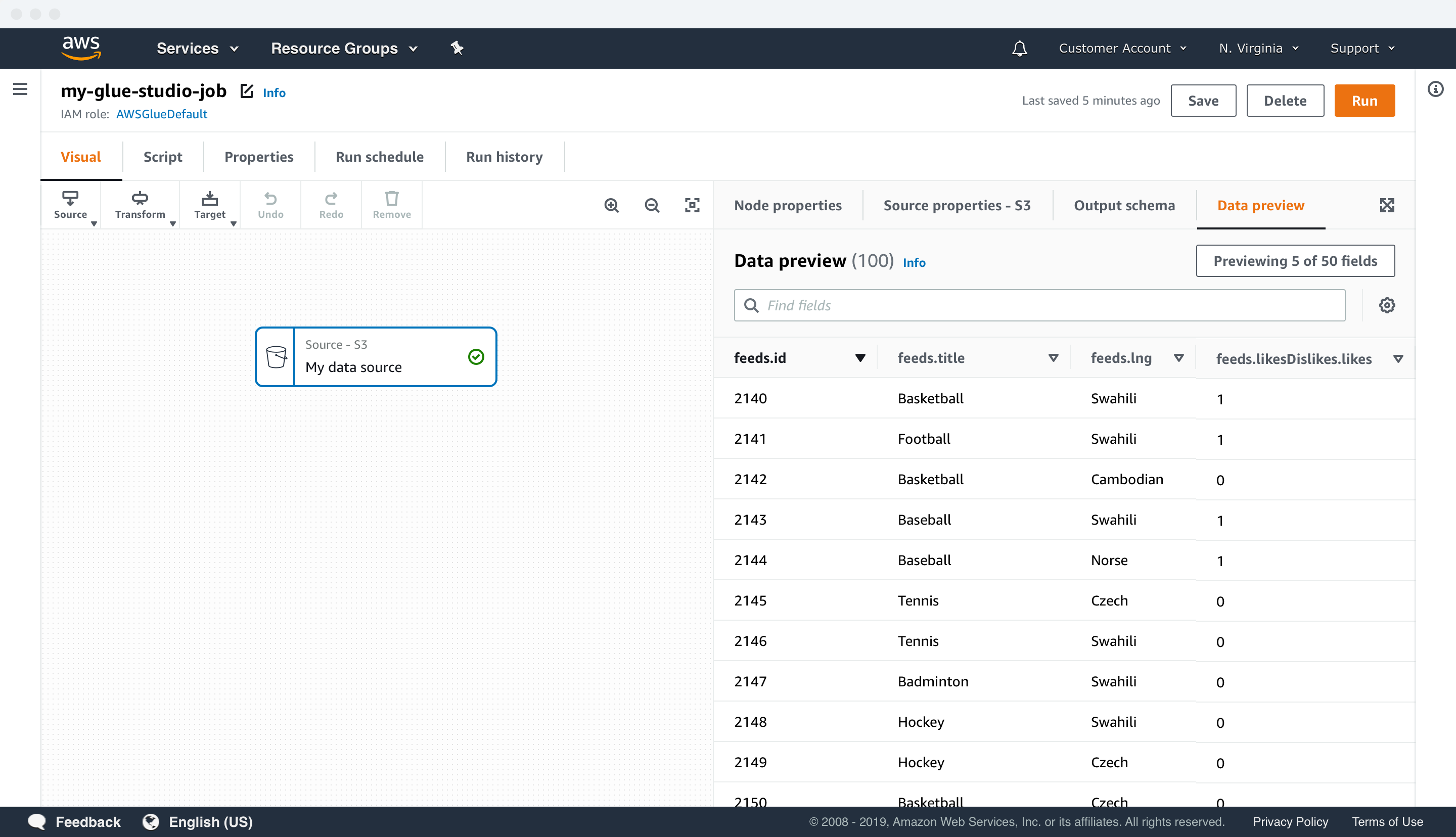Click Info link beside Data preview

pyautogui.click(x=914, y=263)
